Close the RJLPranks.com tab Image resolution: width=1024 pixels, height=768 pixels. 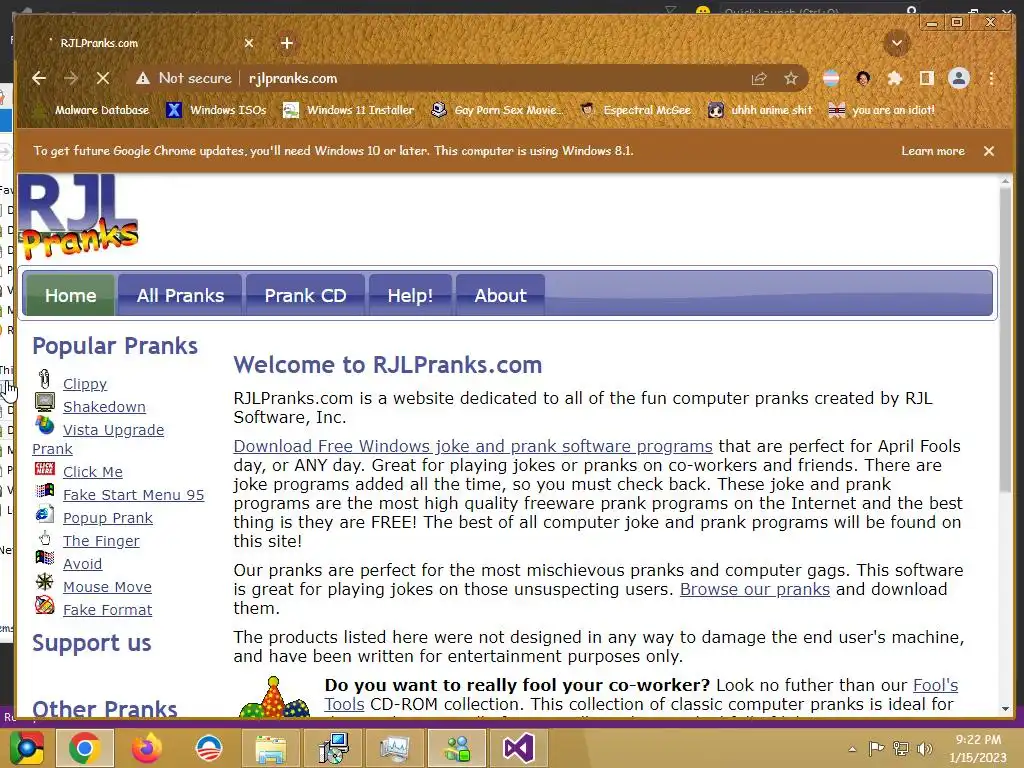[249, 43]
